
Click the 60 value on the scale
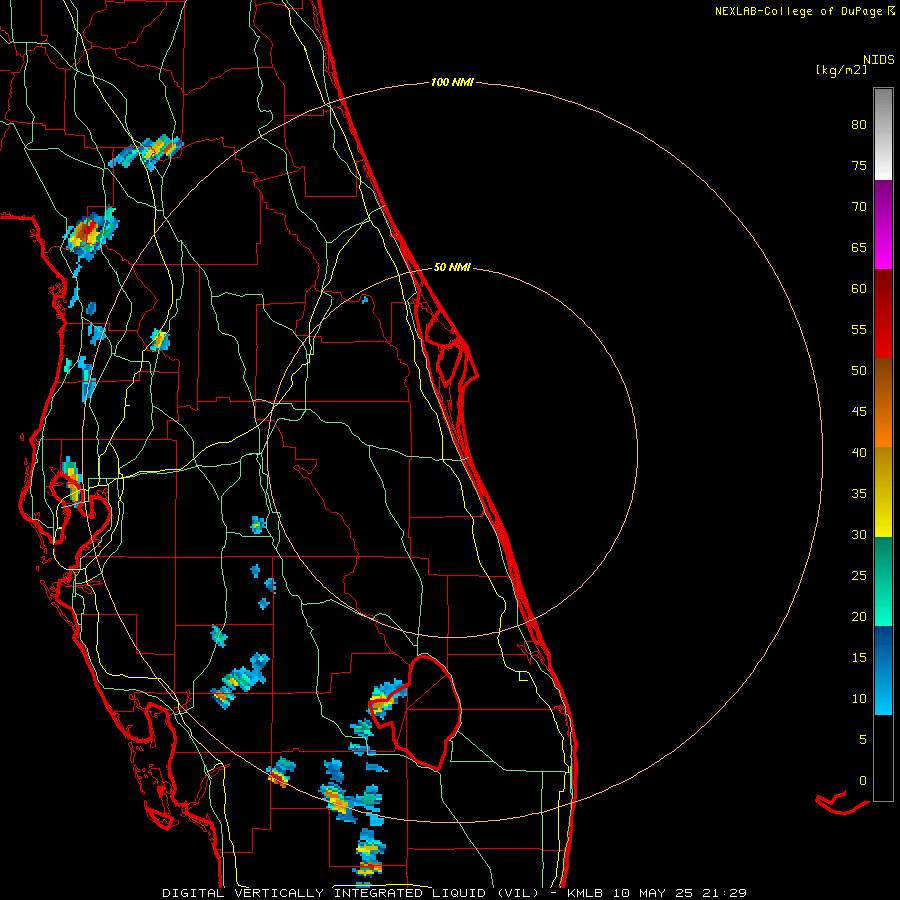point(859,289)
